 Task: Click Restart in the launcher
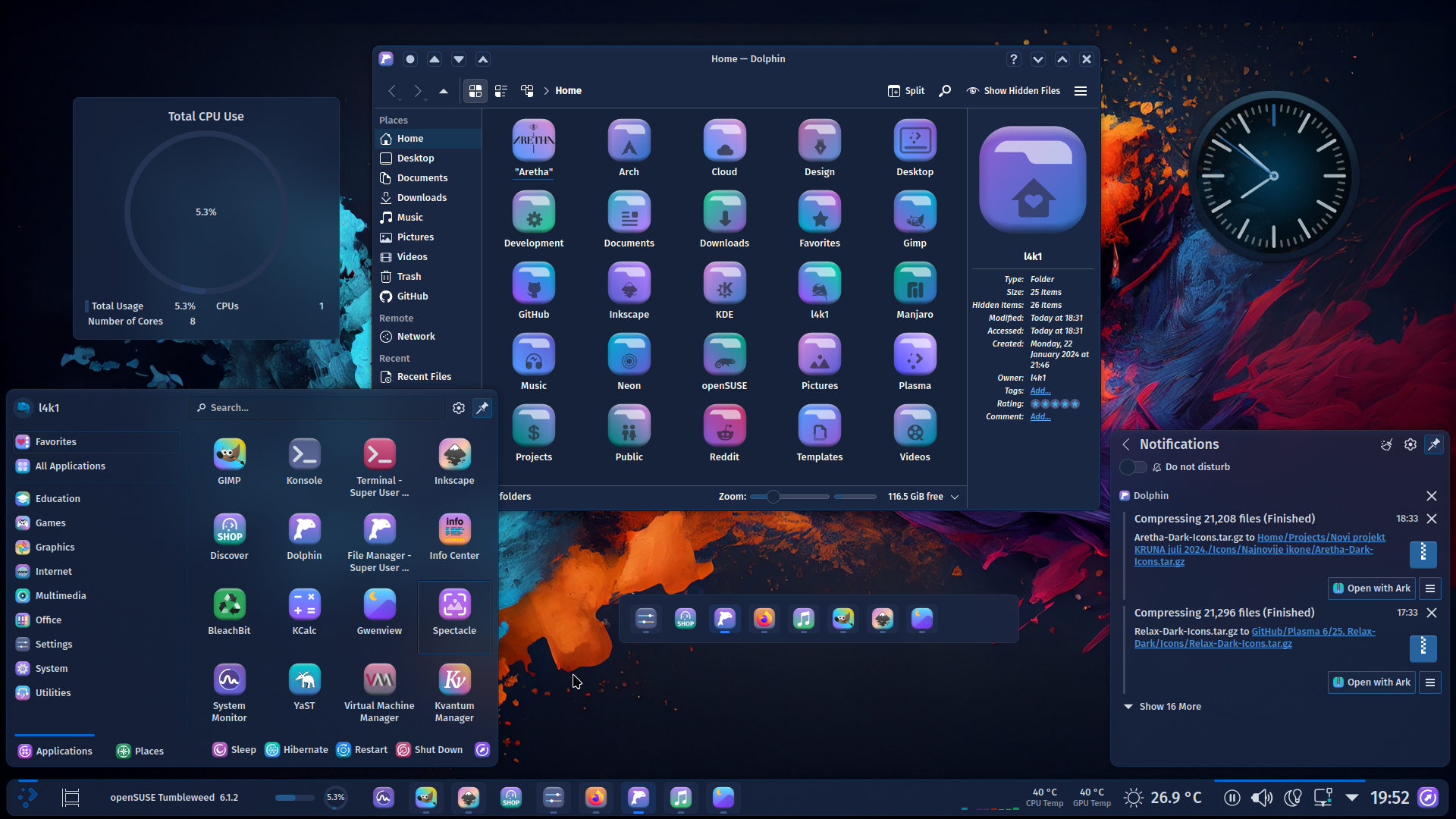point(362,750)
